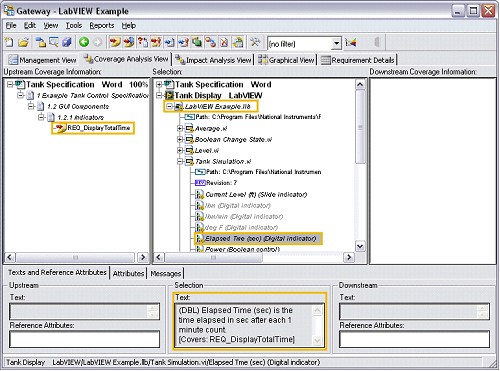This screenshot has height=371, width=500.
Task: Click the Average.vi file icon
Action: tap(189, 128)
